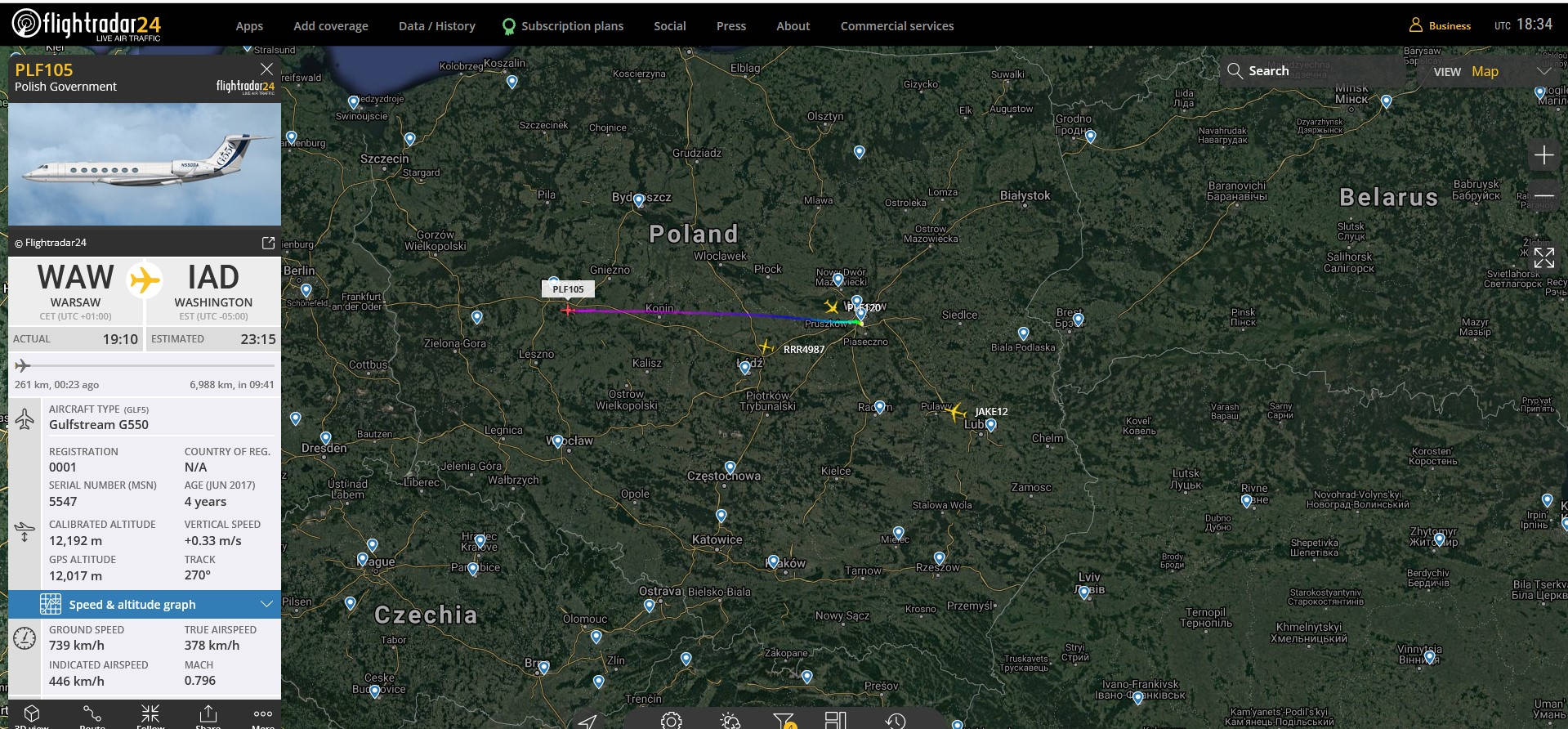Viewport: 1568px width, 729px height.
Task: Click the Mach value 0.796
Action: pyautogui.click(x=200, y=681)
